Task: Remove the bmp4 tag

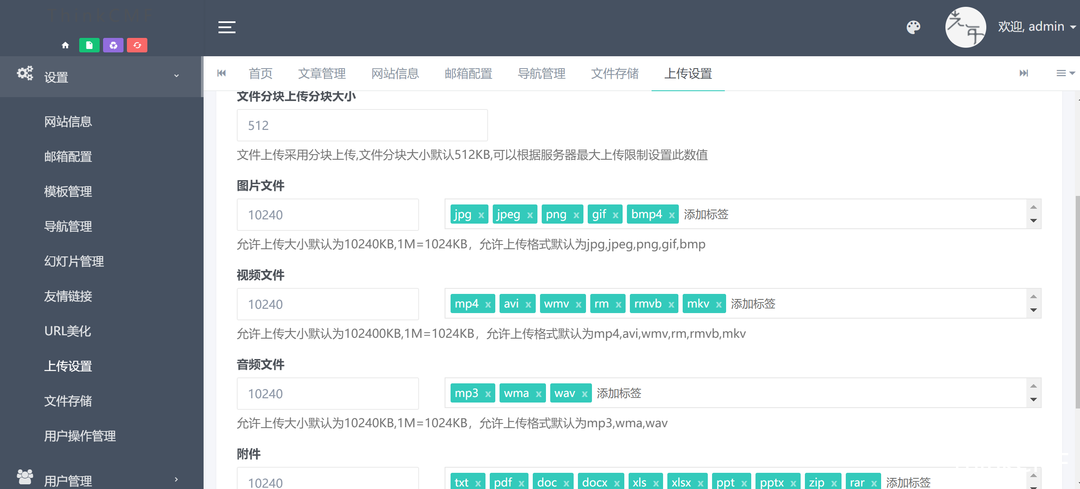Action: click(x=672, y=215)
